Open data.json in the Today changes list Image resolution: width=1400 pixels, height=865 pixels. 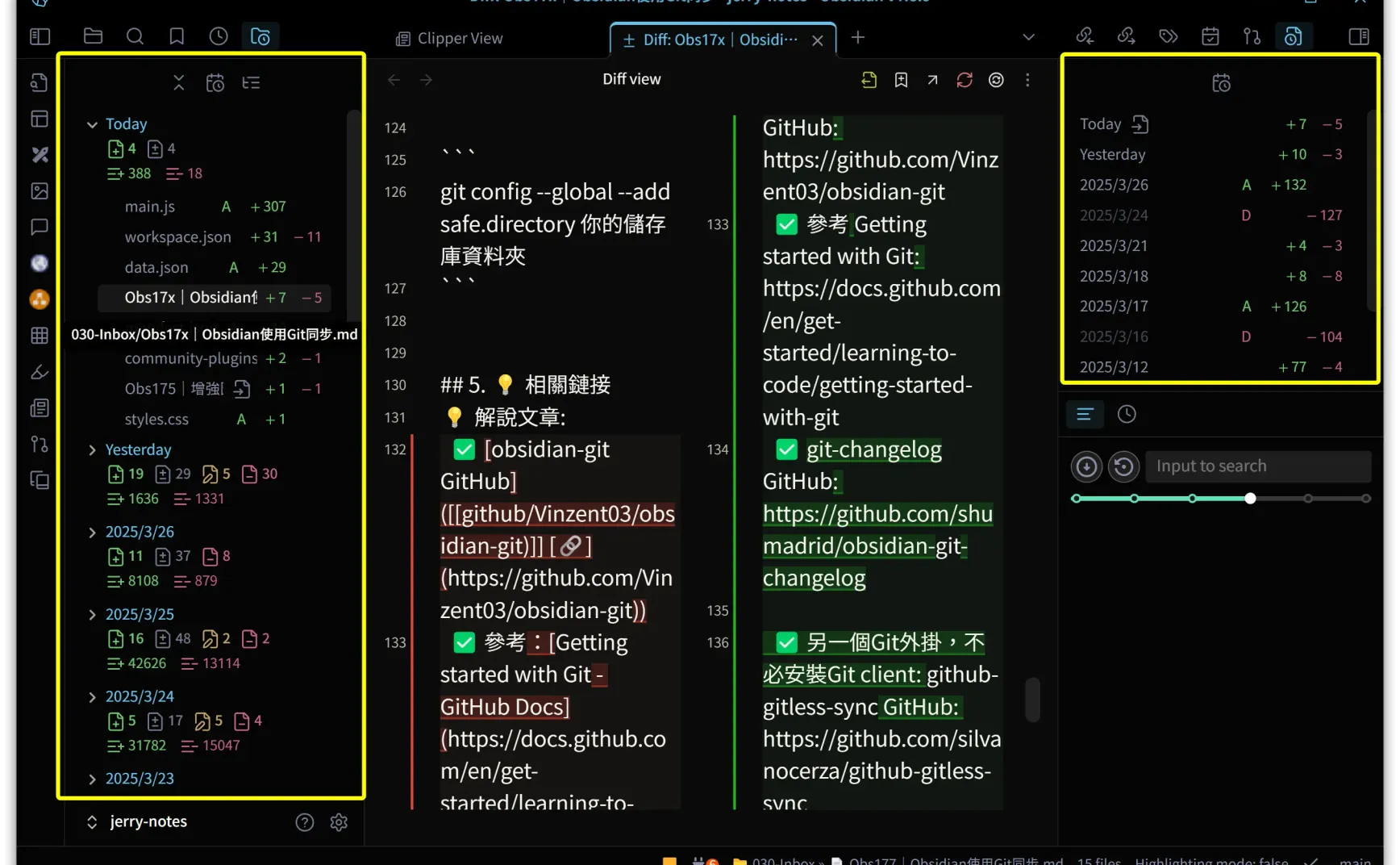click(x=215, y=268)
